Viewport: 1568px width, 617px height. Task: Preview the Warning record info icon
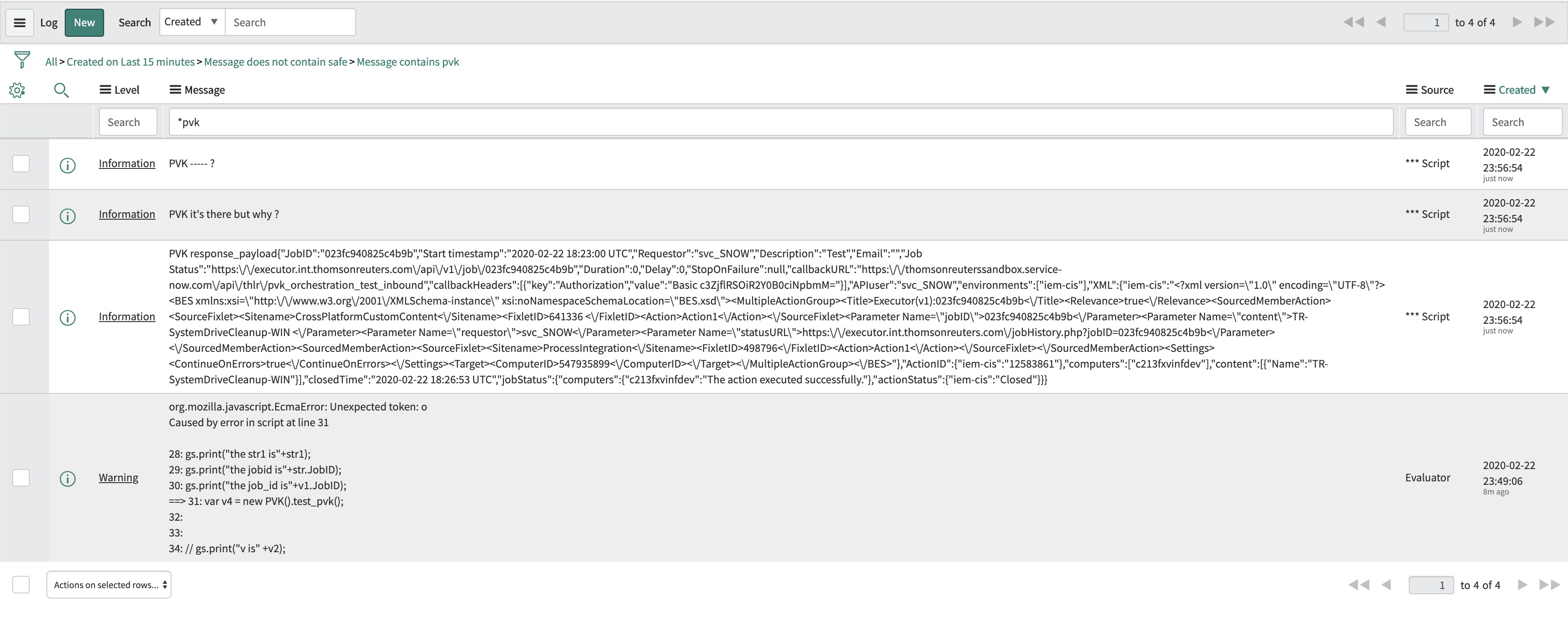(67, 479)
